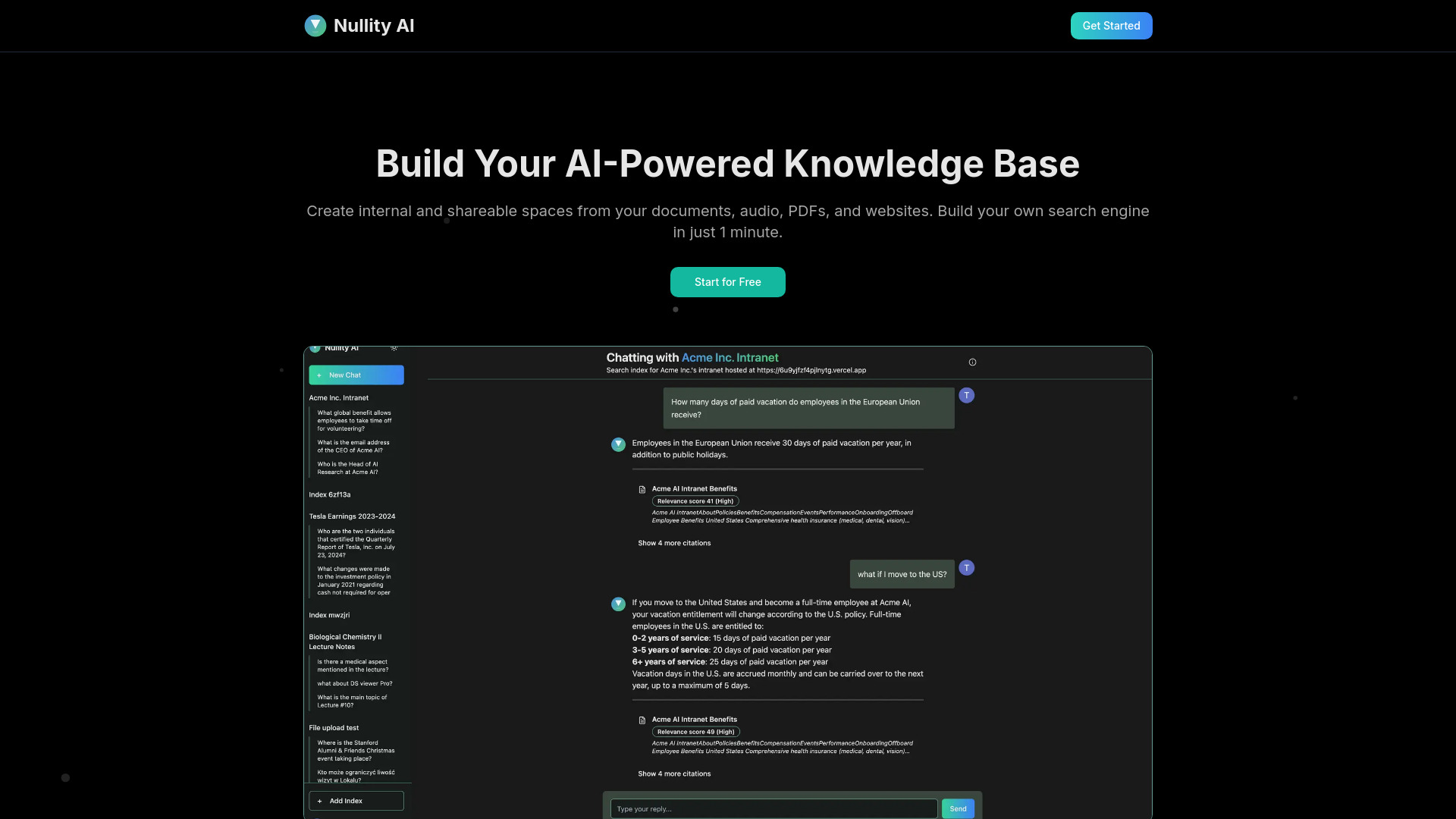Click Get Started button top-right
The width and height of the screenshot is (1456, 819).
coord(1111,25)
